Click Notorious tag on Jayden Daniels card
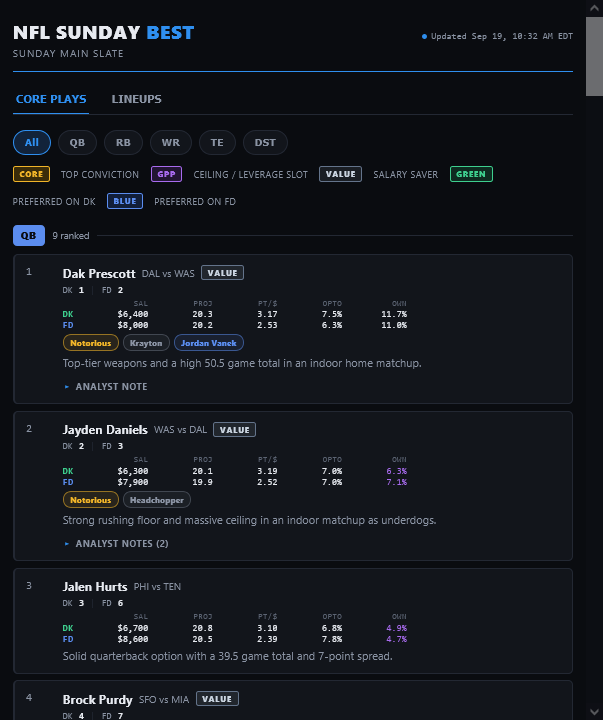The image size is (603, 720). (90, 500)
